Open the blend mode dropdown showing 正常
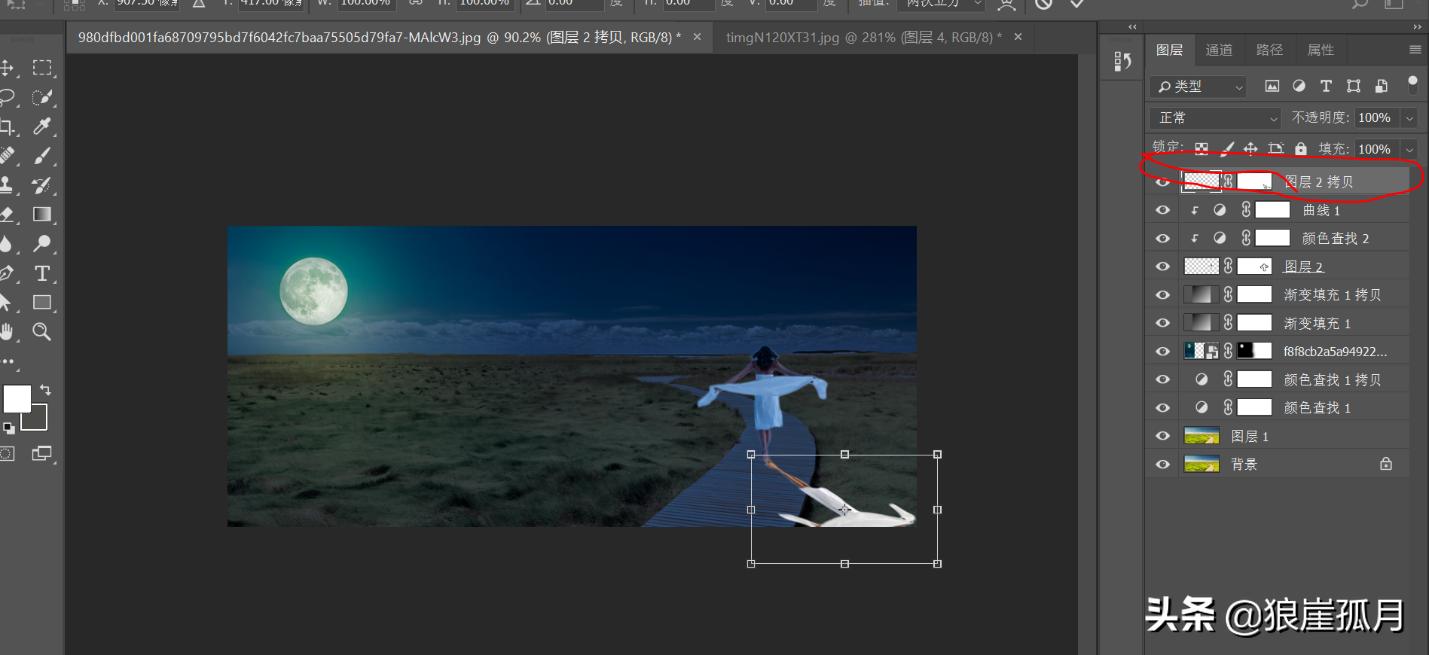 point(1213,117)
